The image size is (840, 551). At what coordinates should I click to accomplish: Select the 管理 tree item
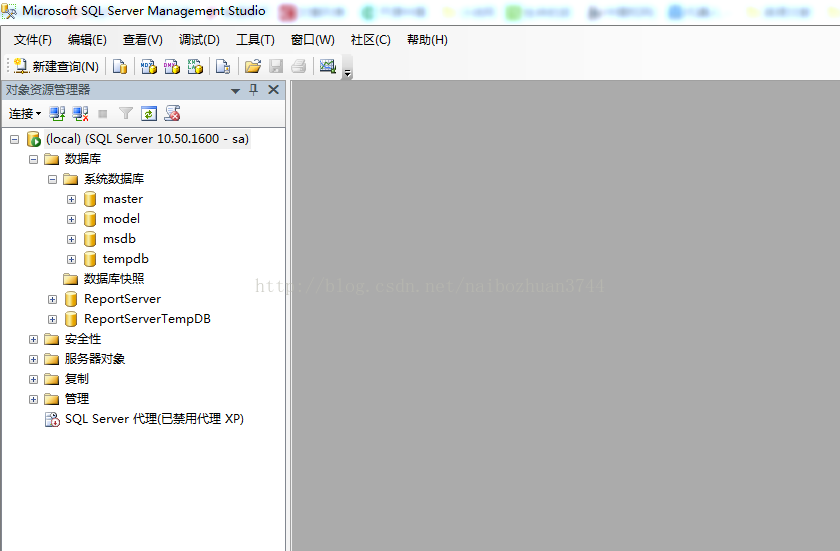coord(77,399)
